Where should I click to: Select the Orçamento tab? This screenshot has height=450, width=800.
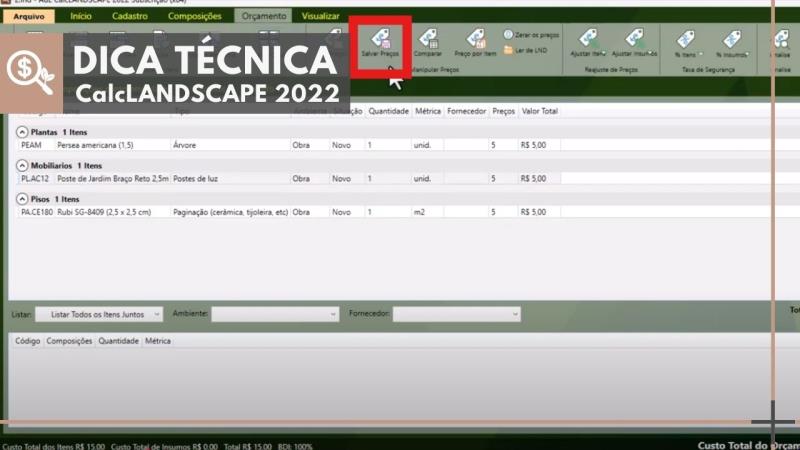coord(264,16)
